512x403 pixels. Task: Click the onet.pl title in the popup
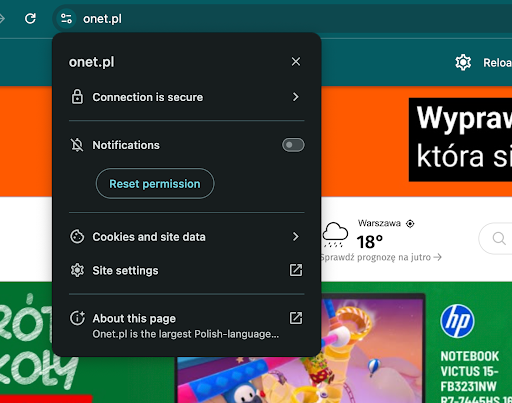click(92, 62)
